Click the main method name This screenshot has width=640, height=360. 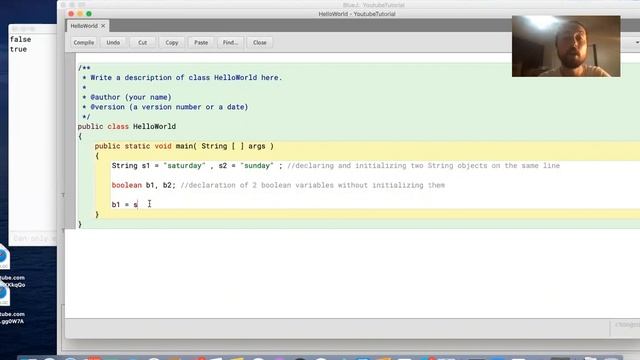[x=184, y=146]
